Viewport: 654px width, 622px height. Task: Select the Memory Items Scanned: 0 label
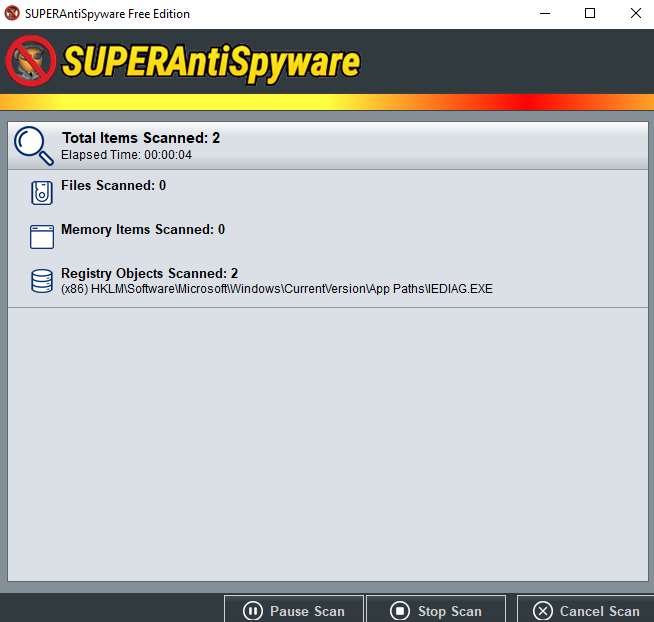coord(143,229)
